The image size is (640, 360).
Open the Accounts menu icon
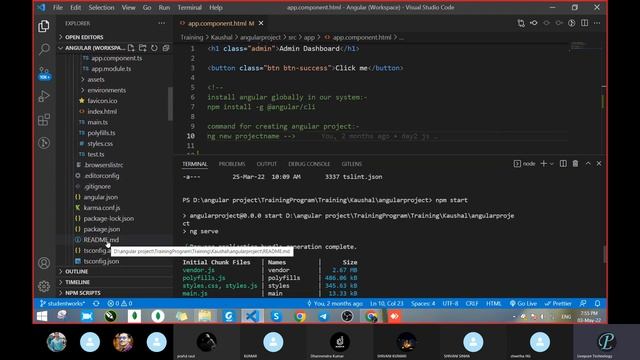(44, 263)
